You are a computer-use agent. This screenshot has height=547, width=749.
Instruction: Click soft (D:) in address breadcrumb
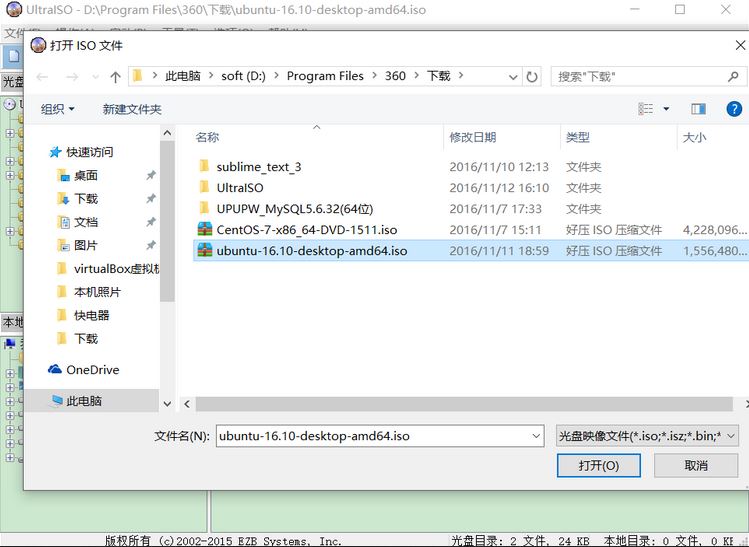(244, 76)
